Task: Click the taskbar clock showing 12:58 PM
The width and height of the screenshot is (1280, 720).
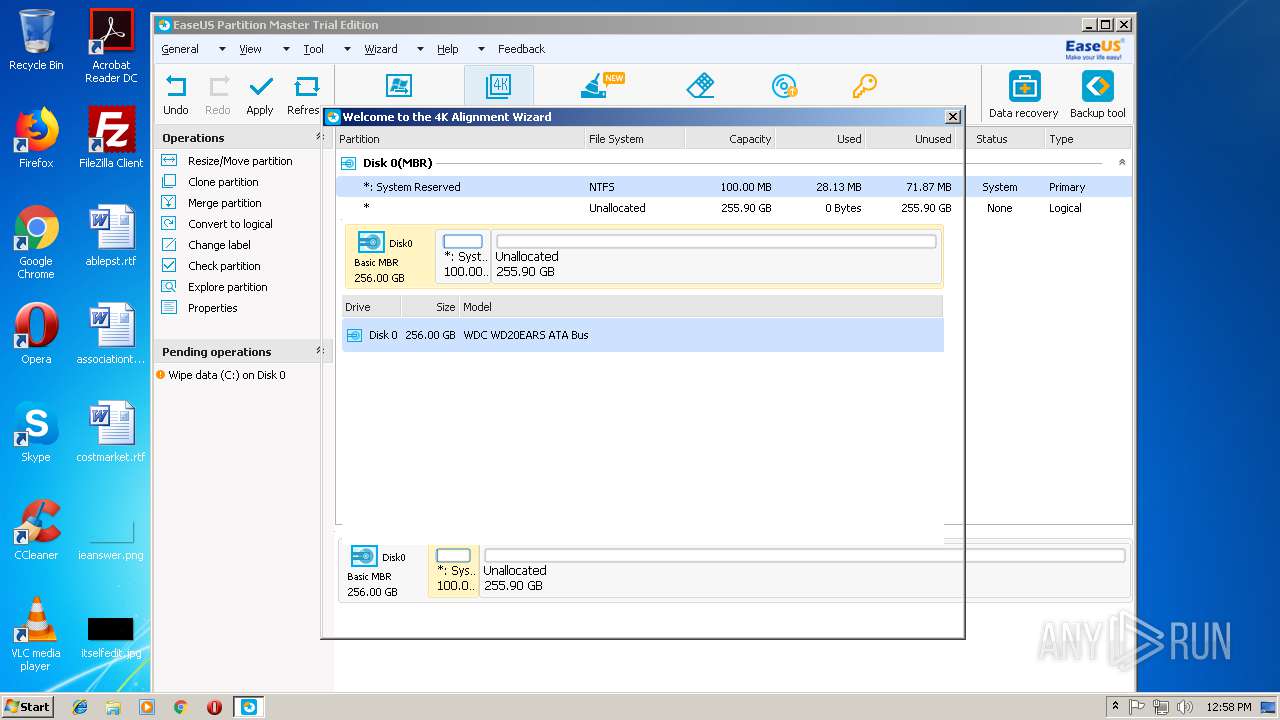Action: (1228, 707)
